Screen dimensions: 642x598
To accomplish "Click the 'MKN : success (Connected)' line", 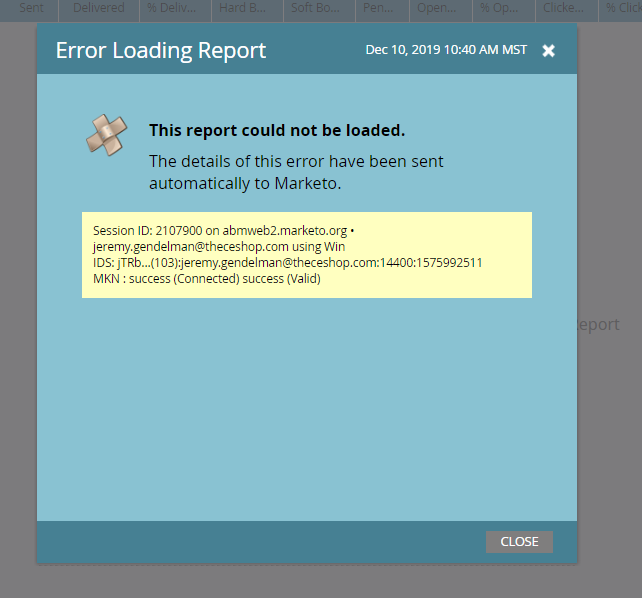I will (207, 278).
